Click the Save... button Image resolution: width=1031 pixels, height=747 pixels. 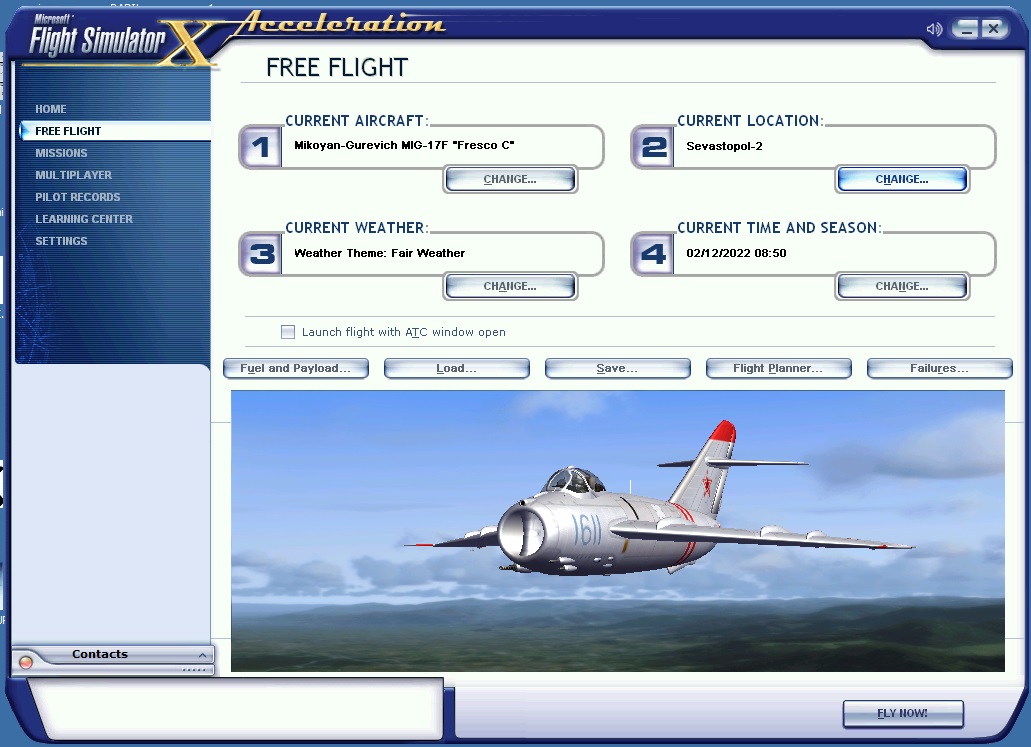click(617, 368)
